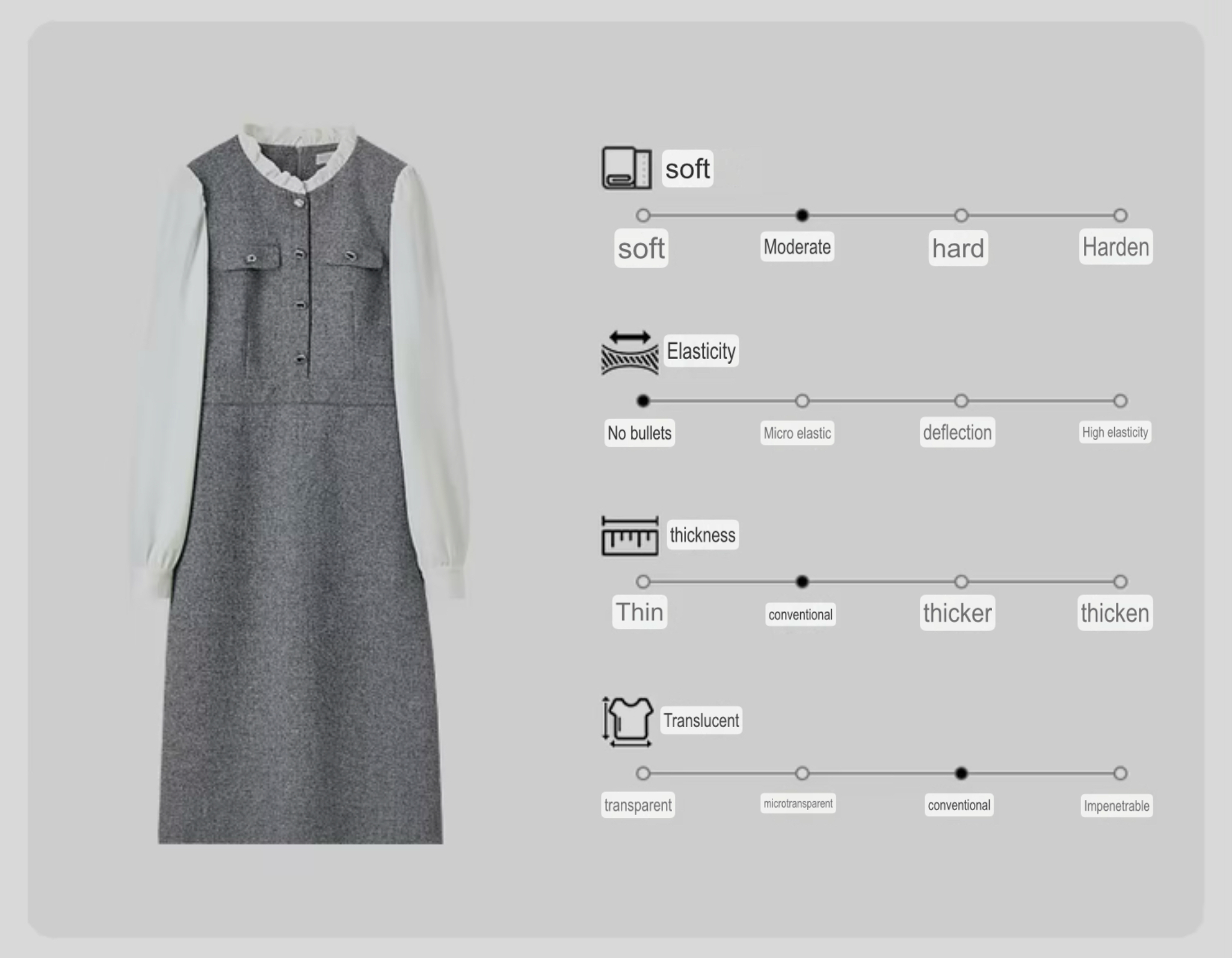
Task: Select the conventional translucency scale point
Action: 961,773
